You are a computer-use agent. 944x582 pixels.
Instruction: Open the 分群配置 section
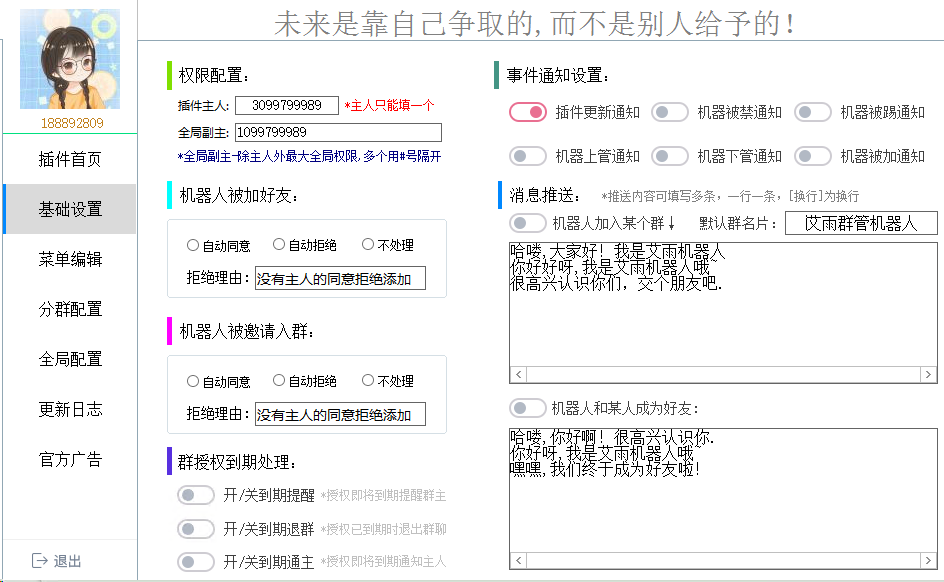click(69, 309)
